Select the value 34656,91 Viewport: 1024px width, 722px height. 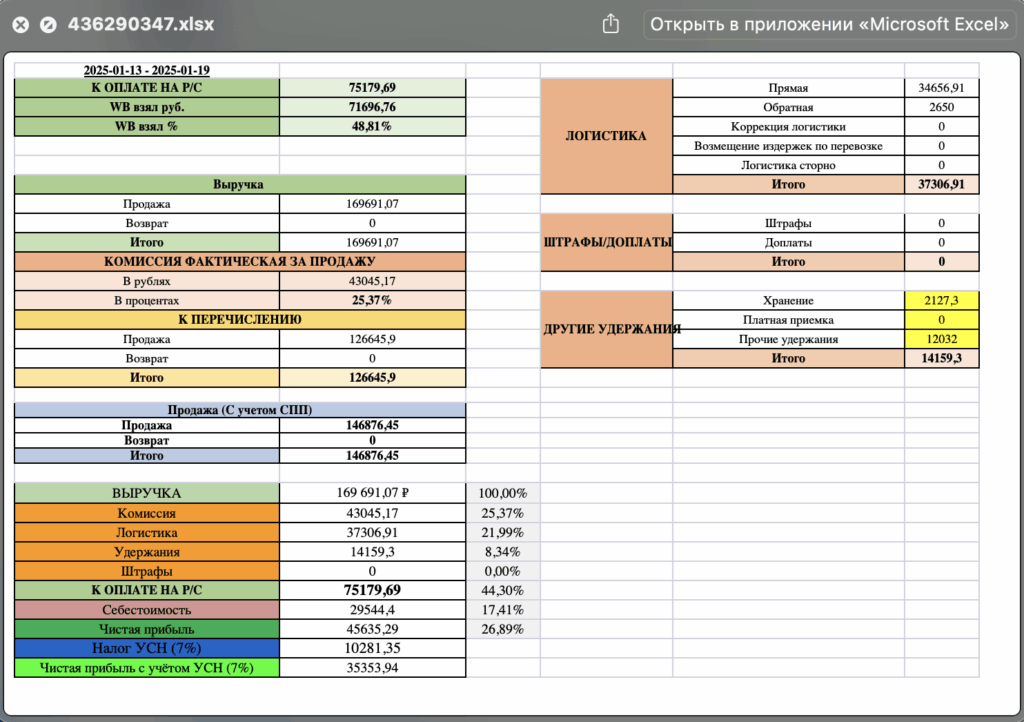coord(941,88)
